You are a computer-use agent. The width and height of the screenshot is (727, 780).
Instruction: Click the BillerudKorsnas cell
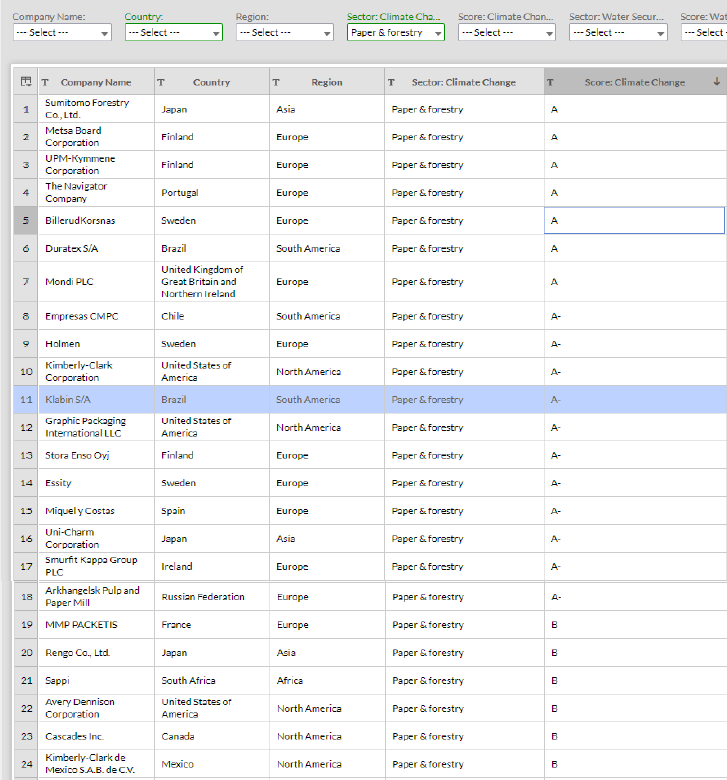click(x=97, y=220)
